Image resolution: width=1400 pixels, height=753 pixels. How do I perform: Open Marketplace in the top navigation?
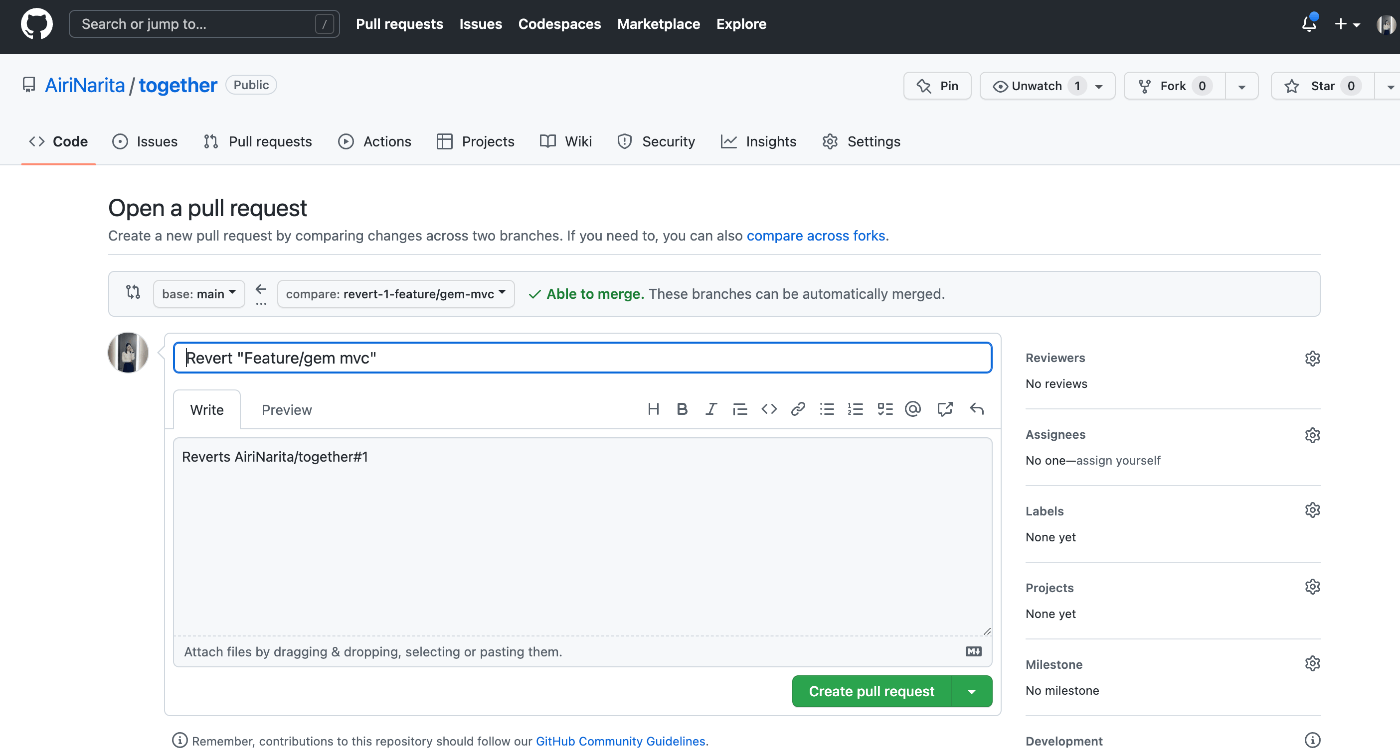tap(659, 24)
